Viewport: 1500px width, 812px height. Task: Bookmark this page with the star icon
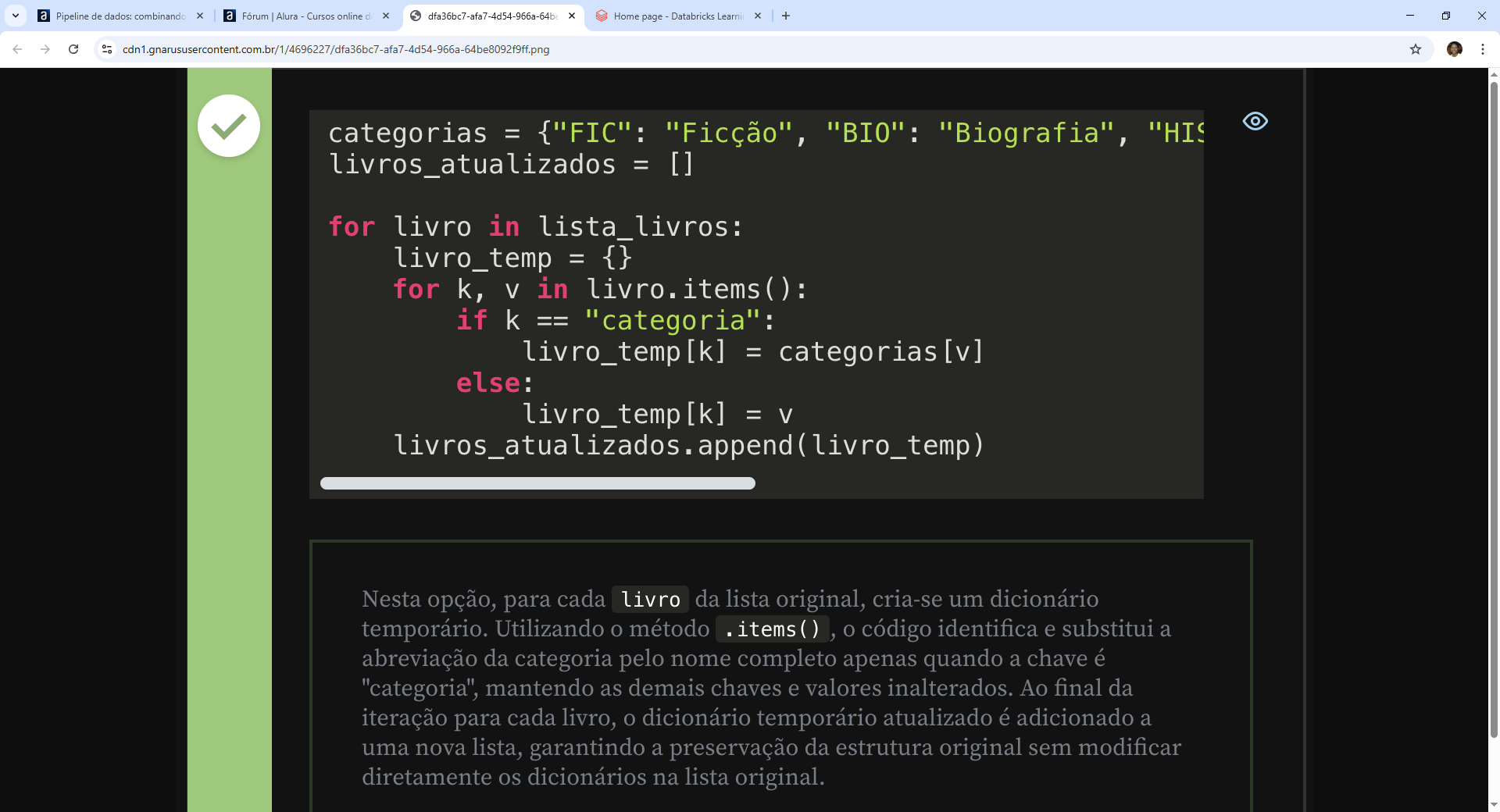1415,49
